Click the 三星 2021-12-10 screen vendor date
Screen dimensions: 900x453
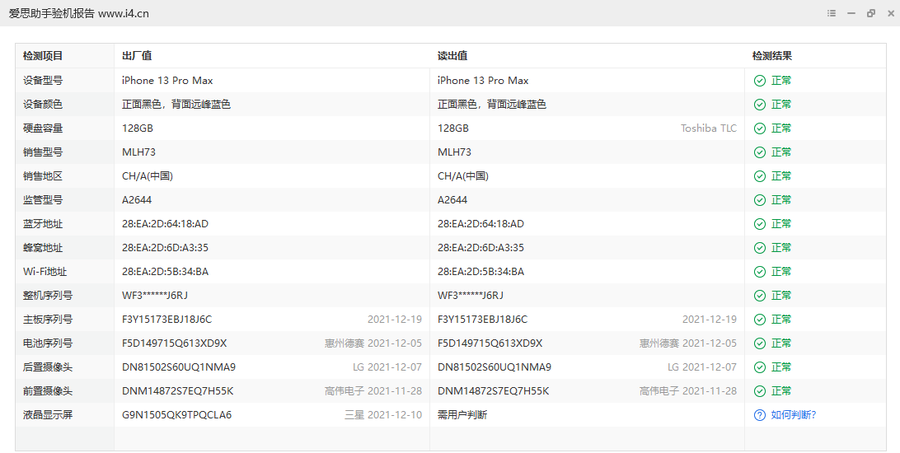[x=383, y=415]
